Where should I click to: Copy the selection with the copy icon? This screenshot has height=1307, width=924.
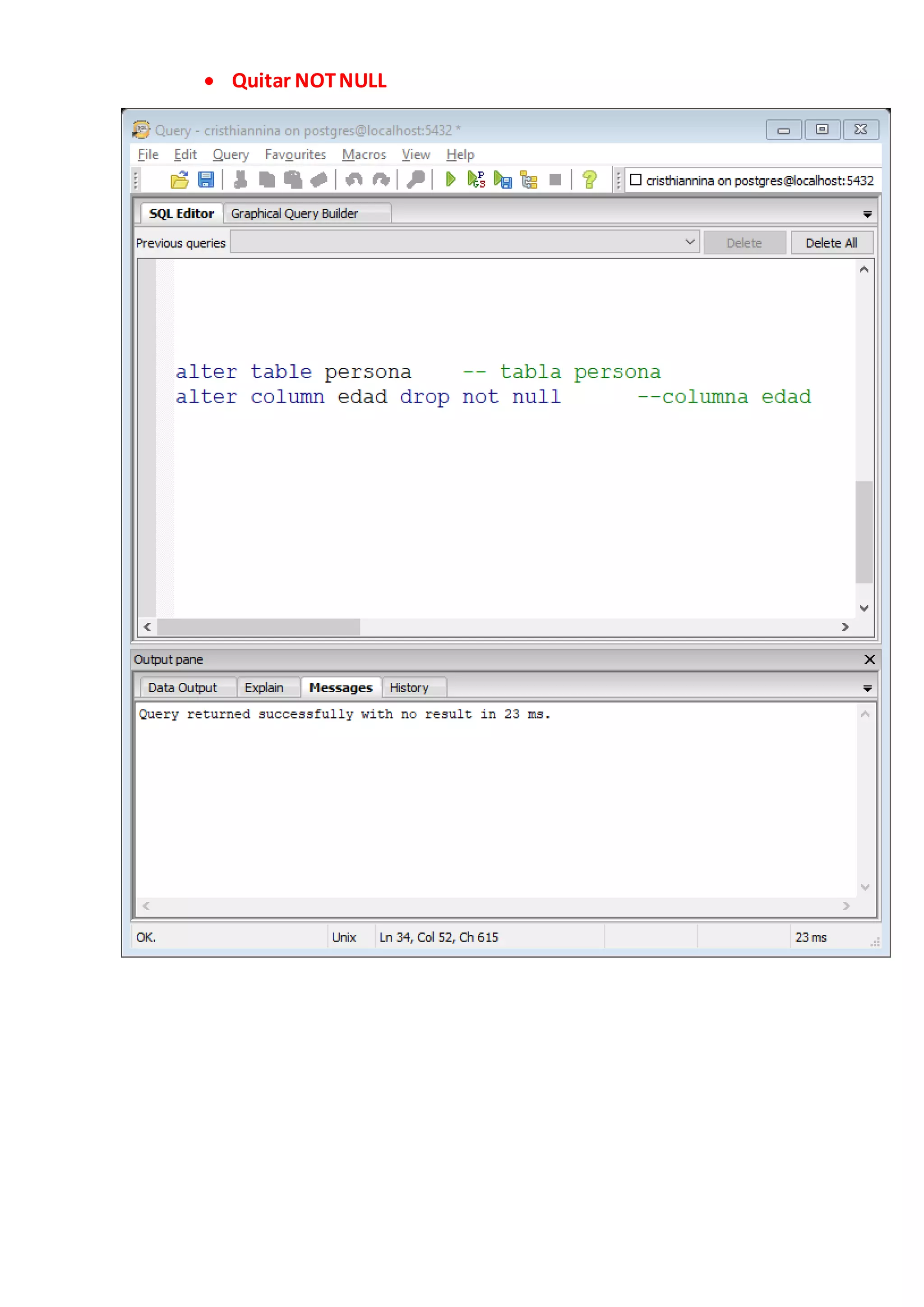pos(267,180)
